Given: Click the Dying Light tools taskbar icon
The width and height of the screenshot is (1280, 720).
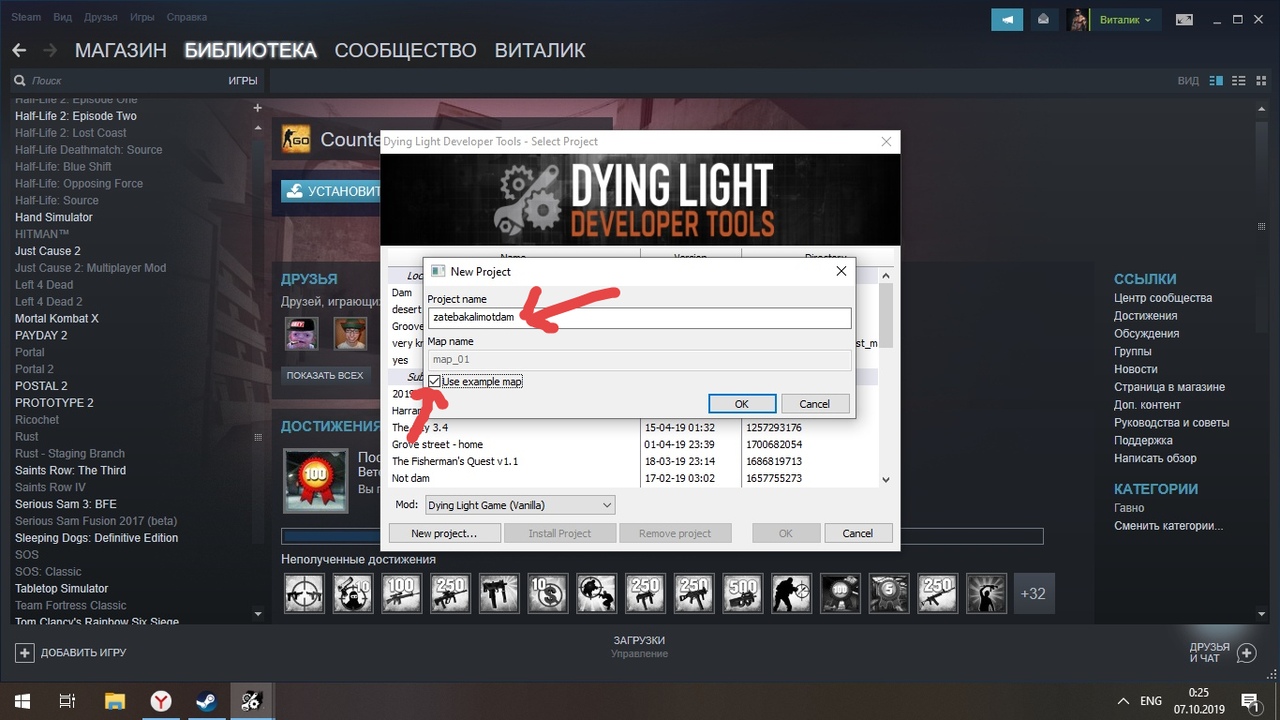Looking at the screenshot, I should (x=252, y=701).
